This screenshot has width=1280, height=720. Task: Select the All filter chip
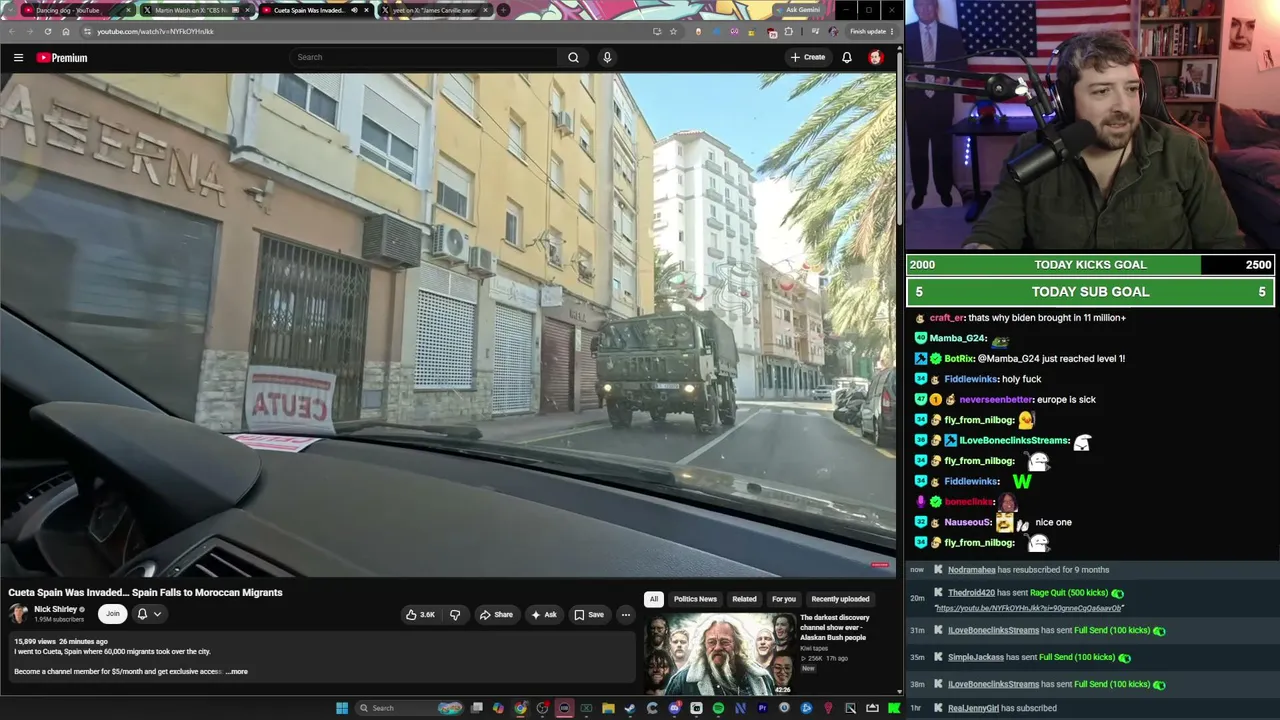click(x=653, y=599)
